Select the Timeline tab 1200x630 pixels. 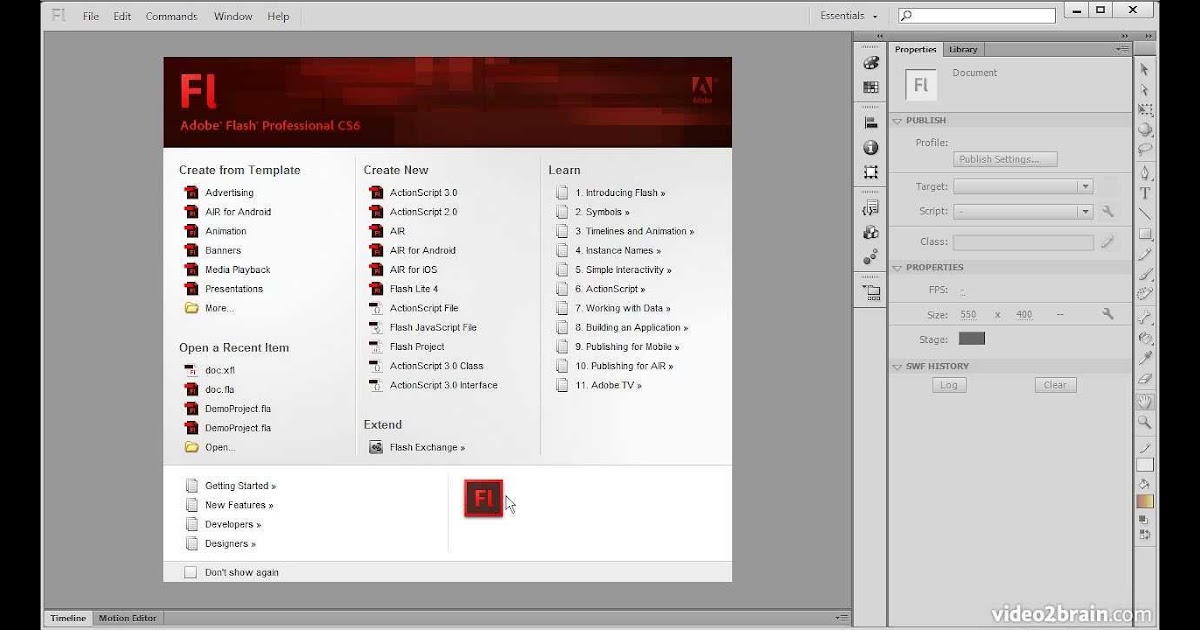[x=68, y=618]
